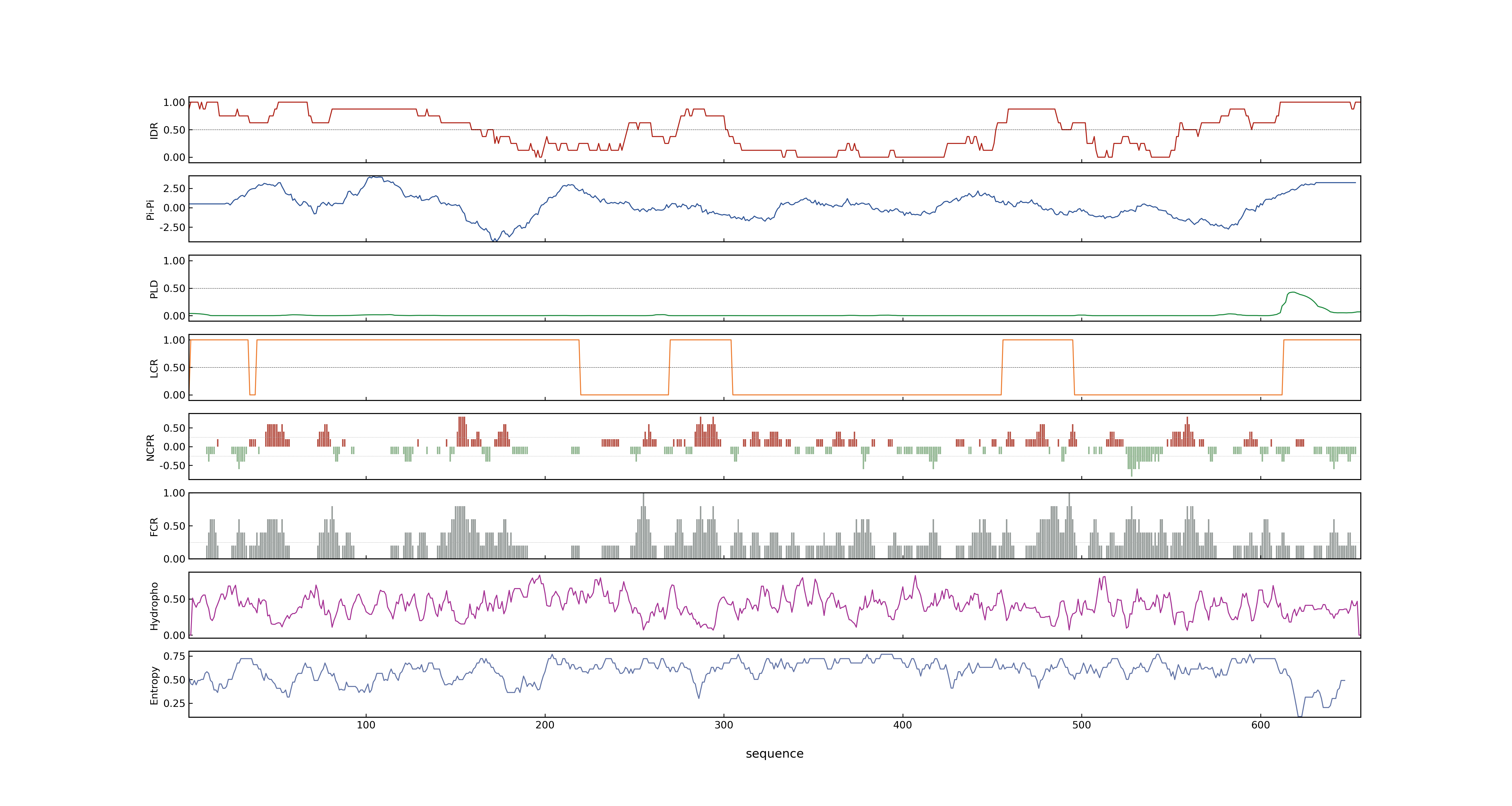This screenshot has width=1512, height=806.
Task: Click the PLD axis label
Action: (154, 288)
